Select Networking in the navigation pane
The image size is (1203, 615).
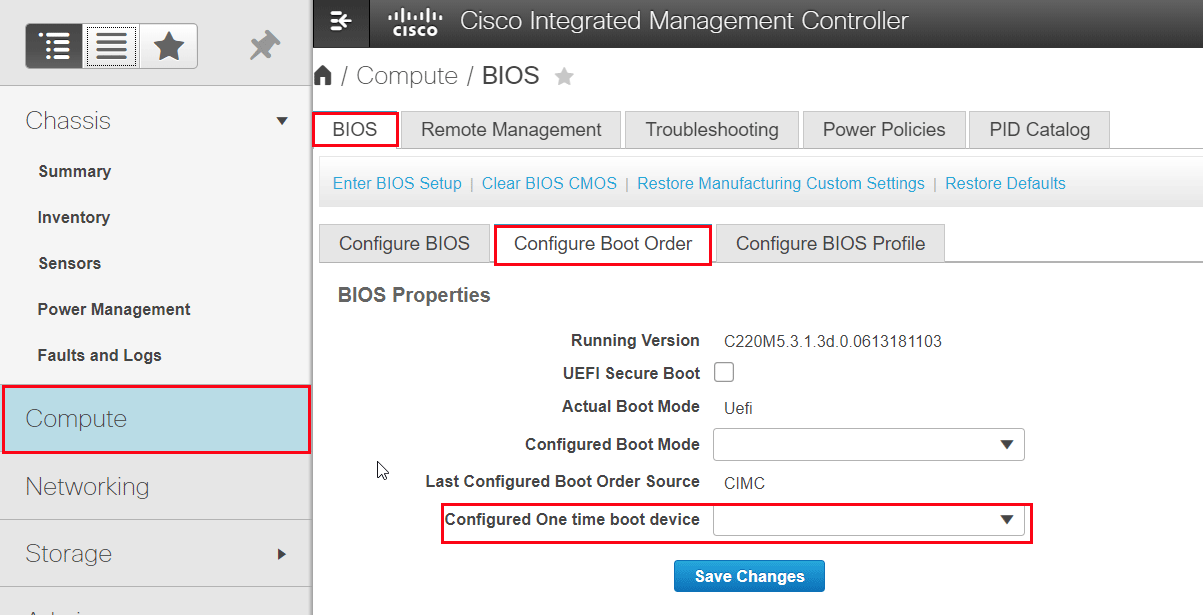click(155, 487)
